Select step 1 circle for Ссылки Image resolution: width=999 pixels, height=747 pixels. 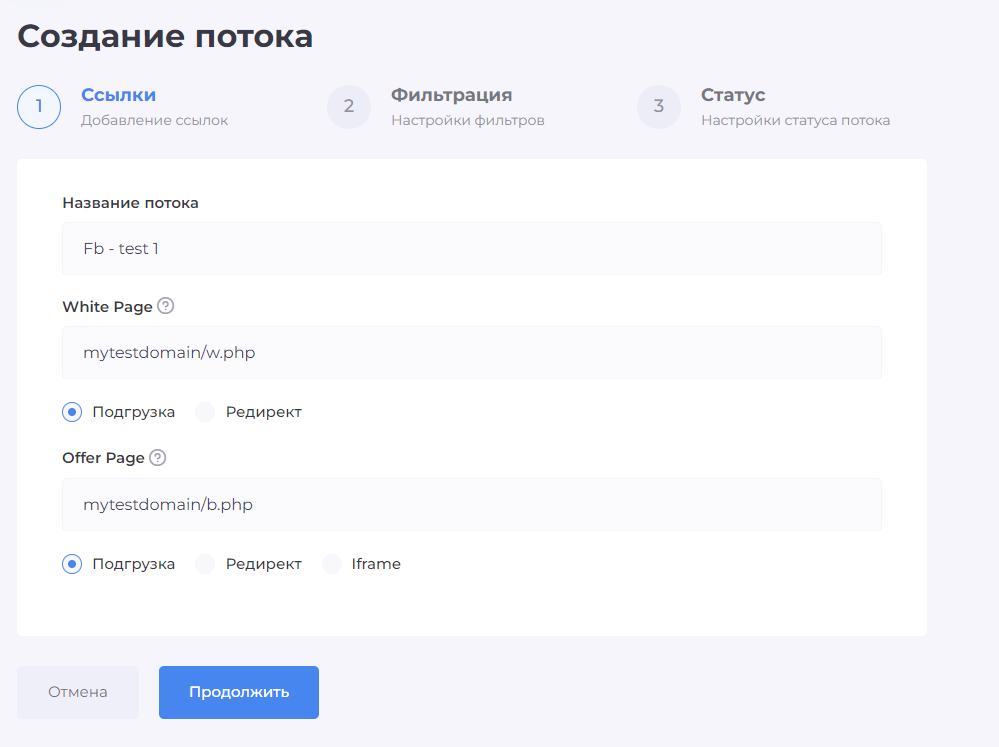(39, 106)
